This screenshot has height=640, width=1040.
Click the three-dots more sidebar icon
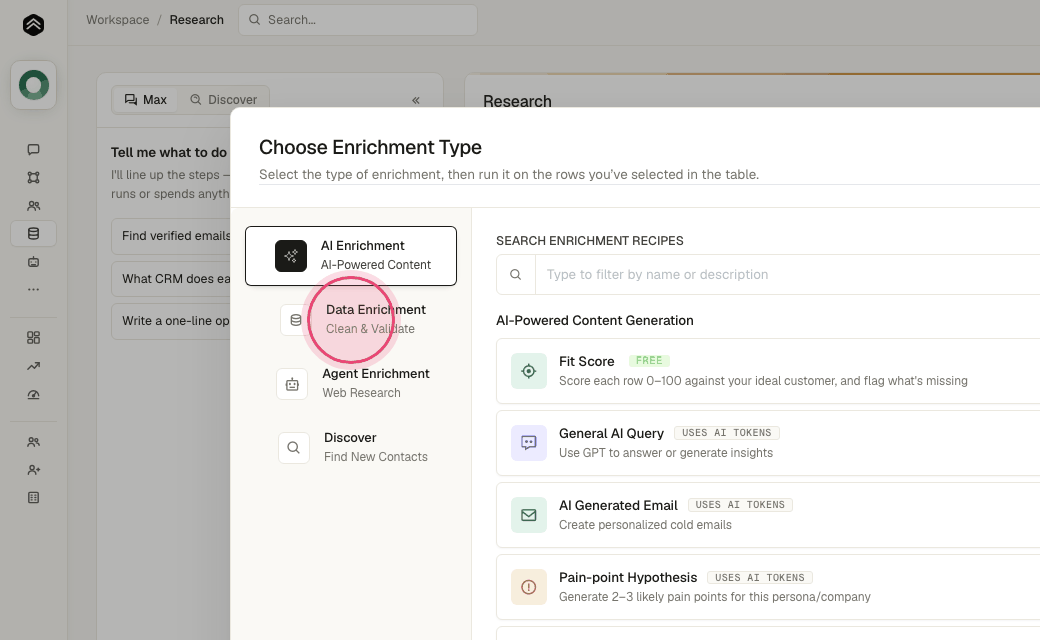pyautogui.click(x=33, y=290)
